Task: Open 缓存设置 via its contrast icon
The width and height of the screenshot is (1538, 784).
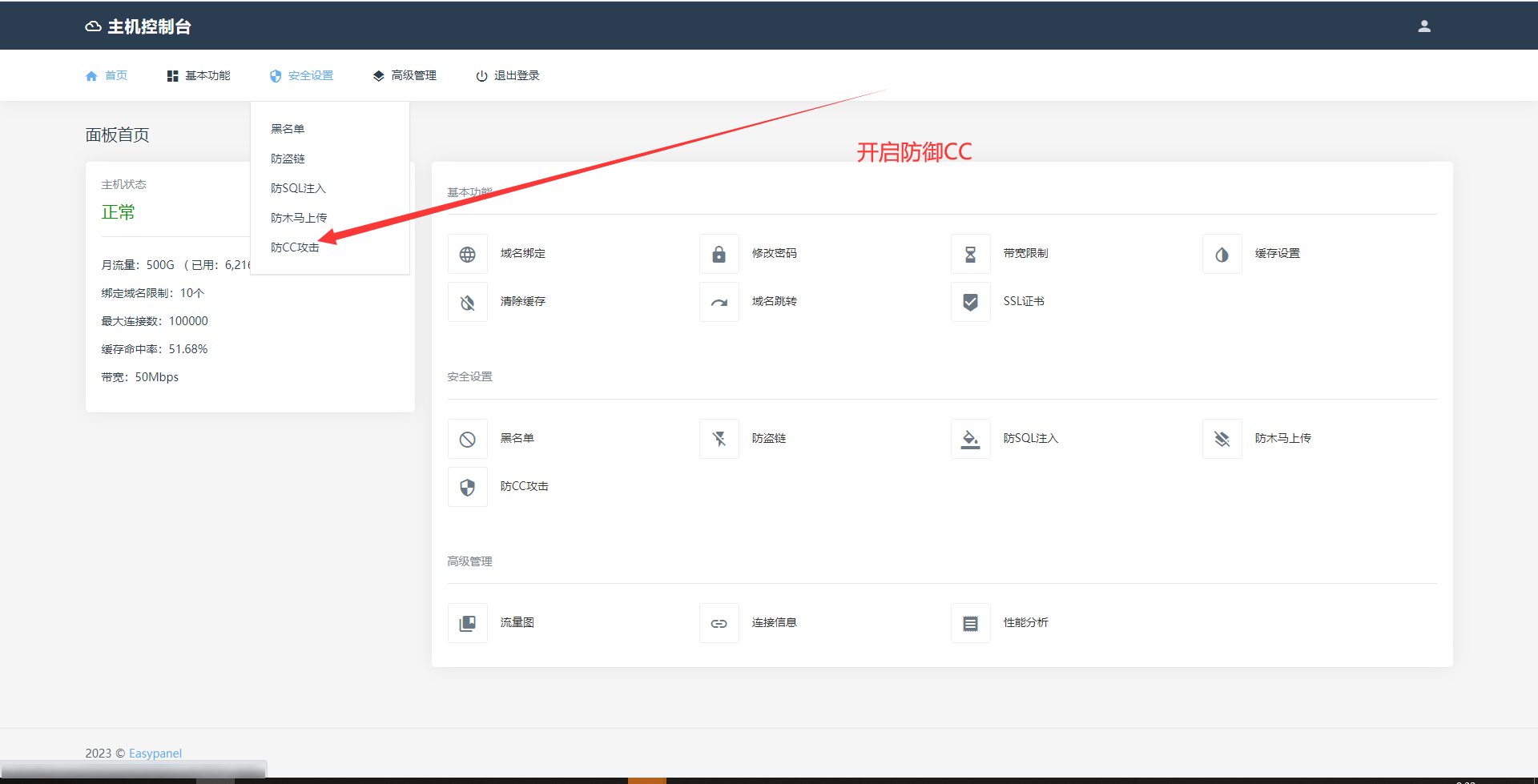Action: [x=1222, y=255]
